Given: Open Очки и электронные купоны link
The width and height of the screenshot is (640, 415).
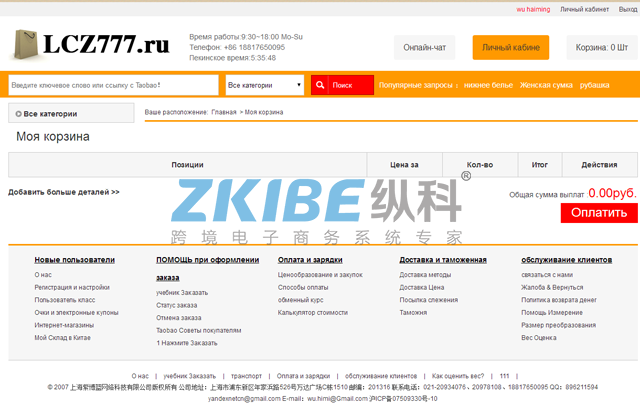Looking at the screenshot, I should 76,313.
